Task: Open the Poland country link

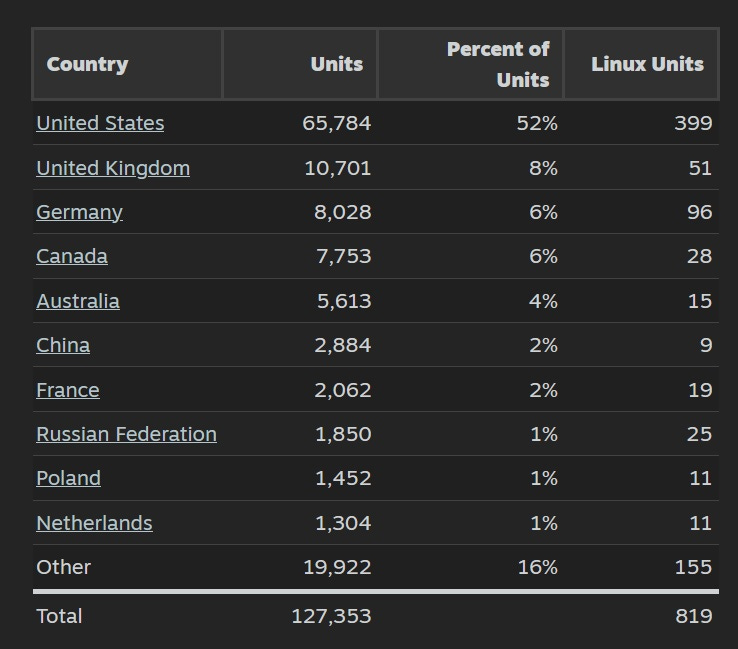Action: tap(68, 478)
